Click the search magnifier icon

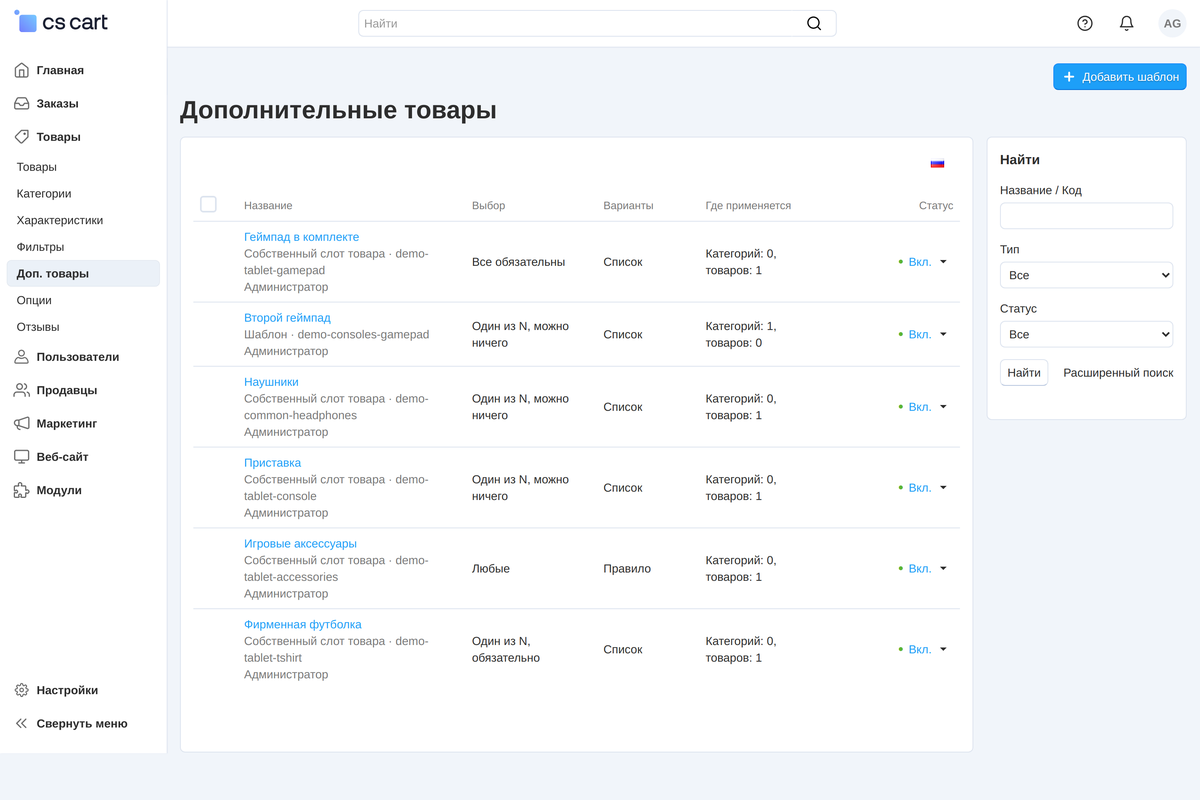coord(814,23)
